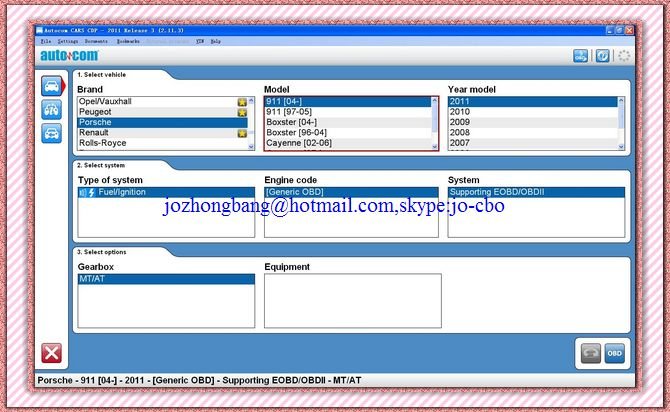Select model 911 [04-]
The height and width of the screenshot is (412, 670).
pos(348,101)
